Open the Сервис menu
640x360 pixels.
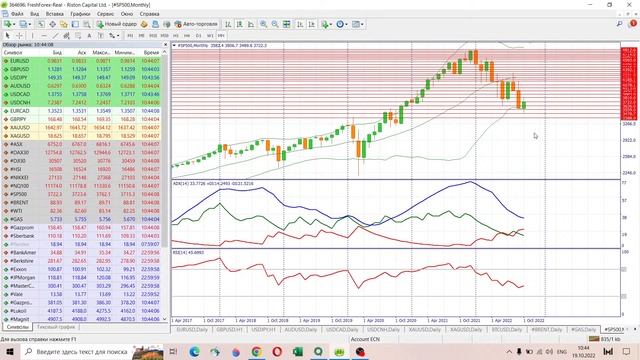pyautogui.click(x=105, y=14)
